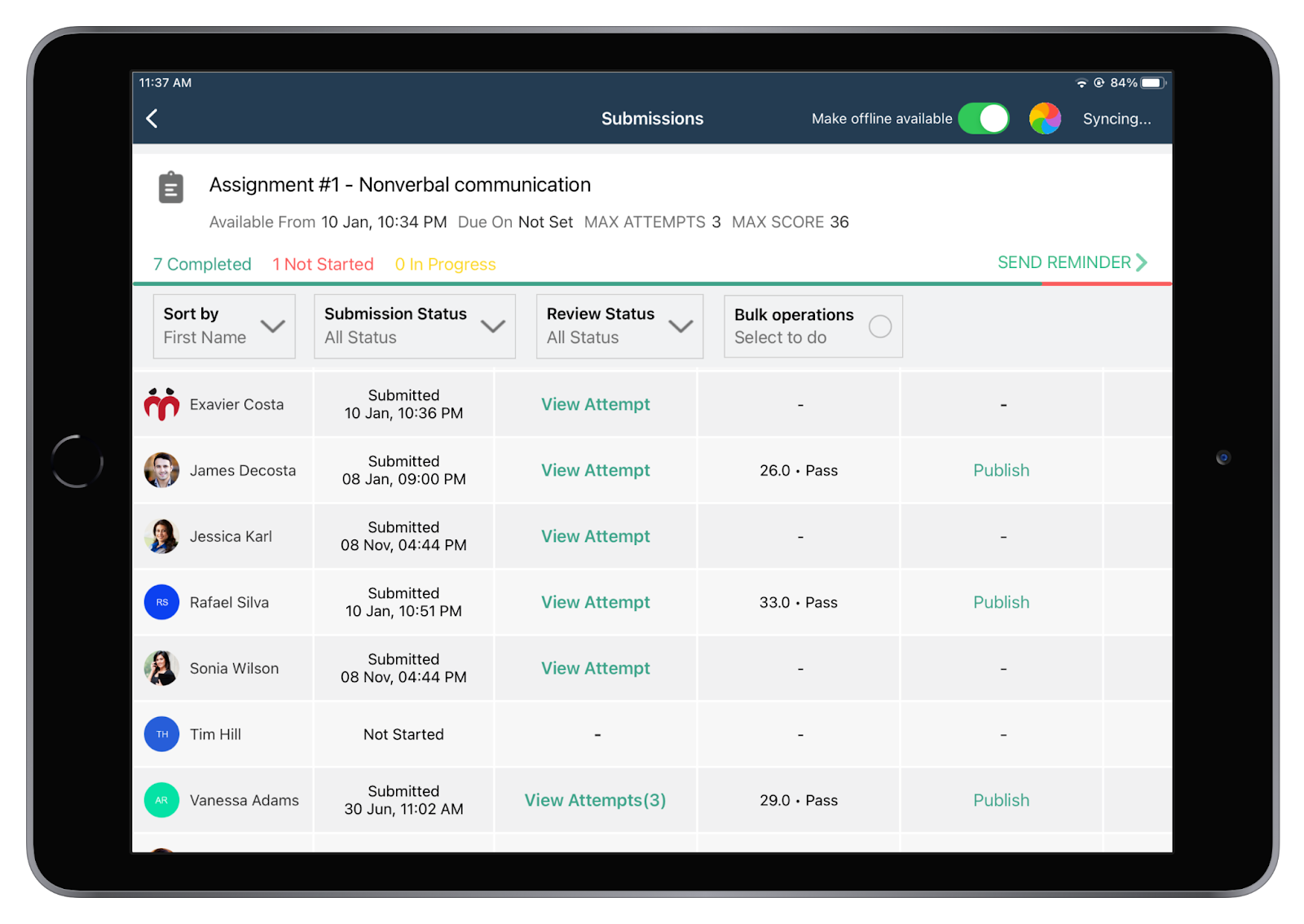This screenshot has width=1304, height=924.
Task: Select the 7 Completed tab
Action: (x=202, y=264)
